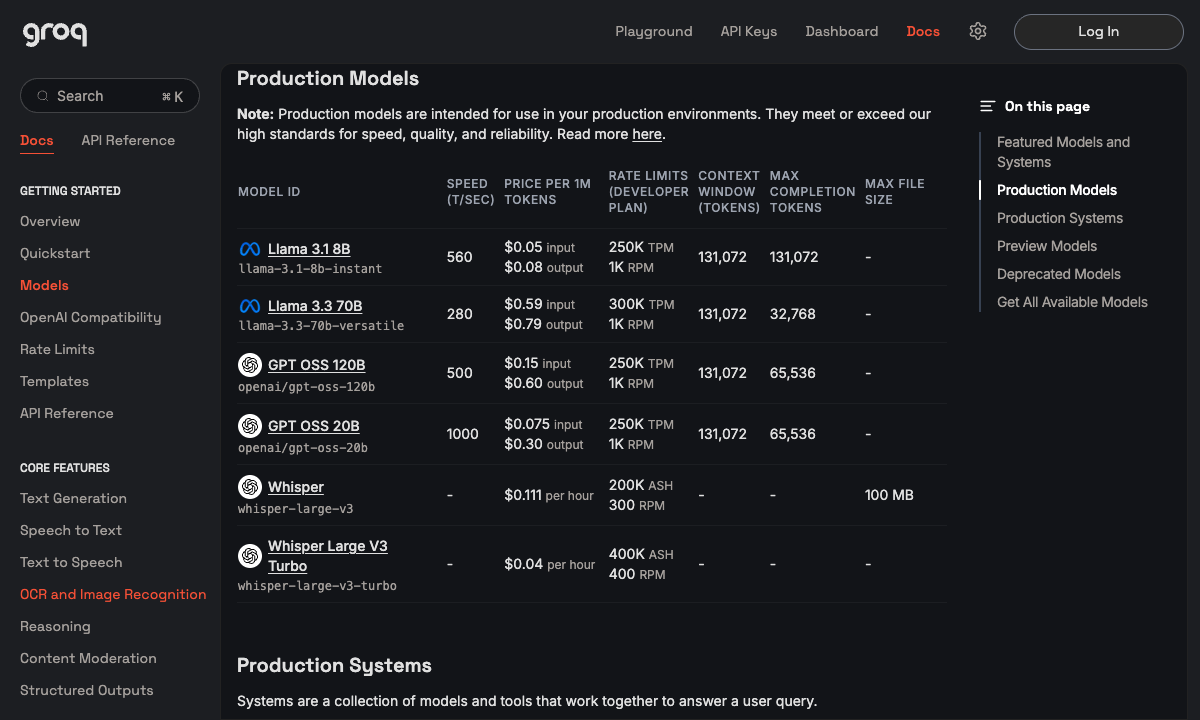Open OpenAI Compatibility page
1200x720 pixels.
(x=90, y=317)
